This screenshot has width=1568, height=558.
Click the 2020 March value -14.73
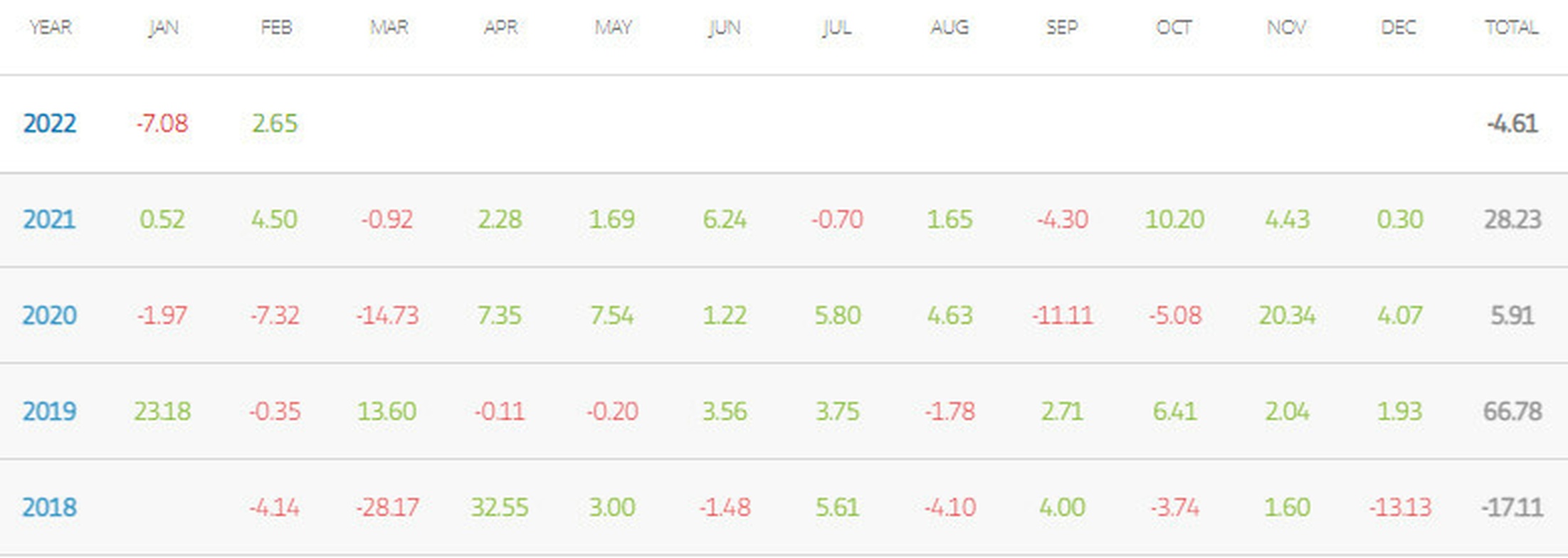point(387,315)
